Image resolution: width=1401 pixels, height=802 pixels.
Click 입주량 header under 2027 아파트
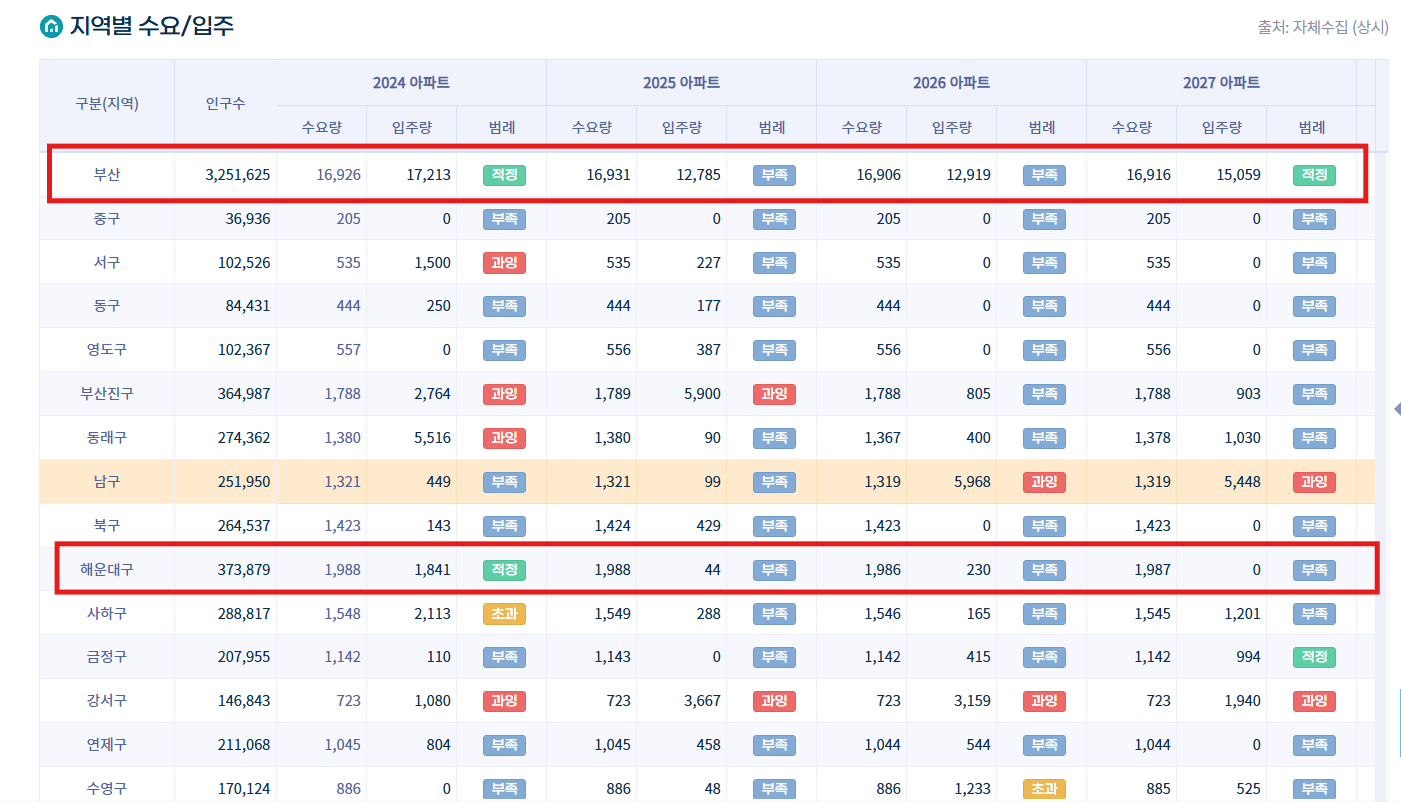pyautogui.click(x=1221, y=127)
